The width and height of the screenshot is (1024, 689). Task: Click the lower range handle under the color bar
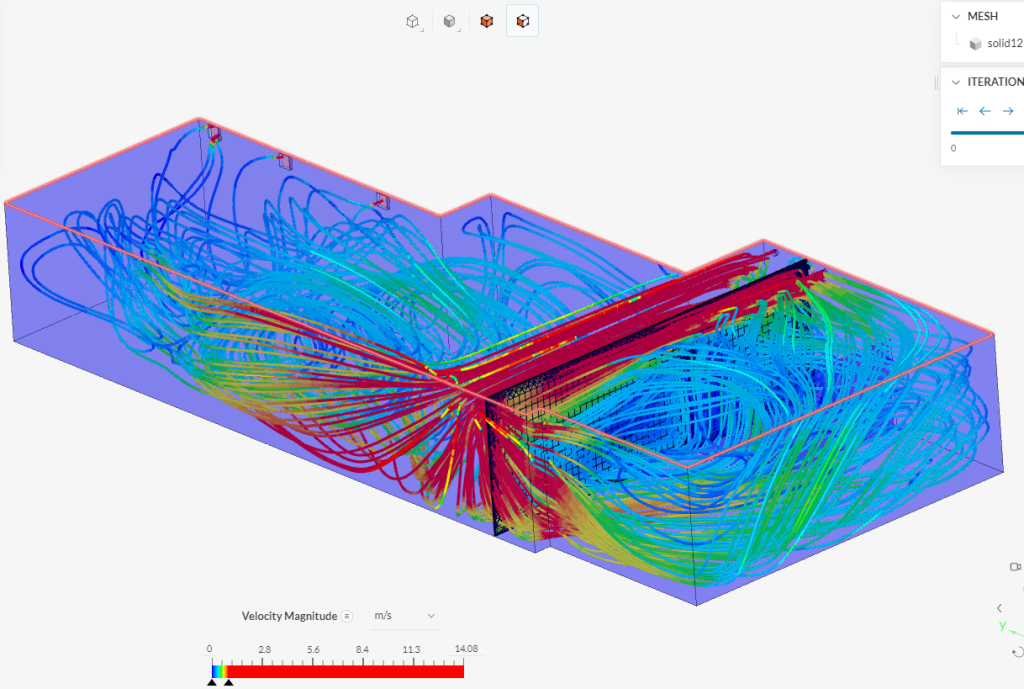[212, 682]
